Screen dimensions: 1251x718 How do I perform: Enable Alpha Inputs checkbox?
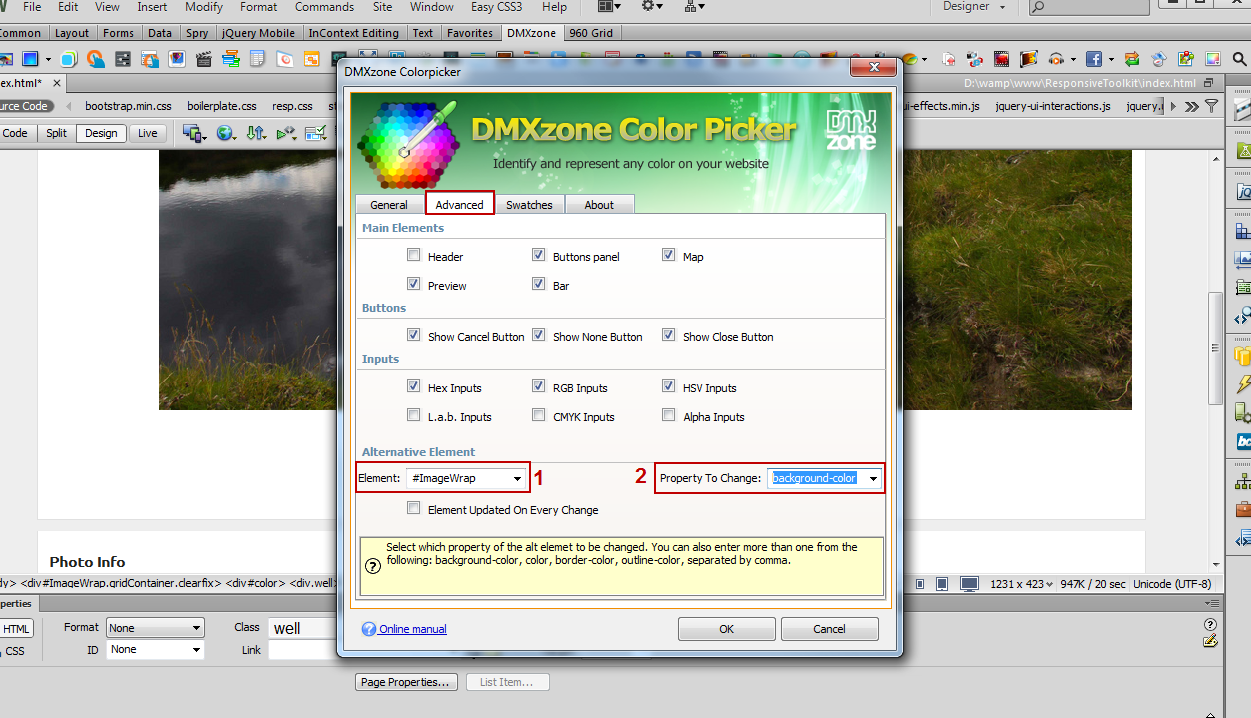click(669, 415)
